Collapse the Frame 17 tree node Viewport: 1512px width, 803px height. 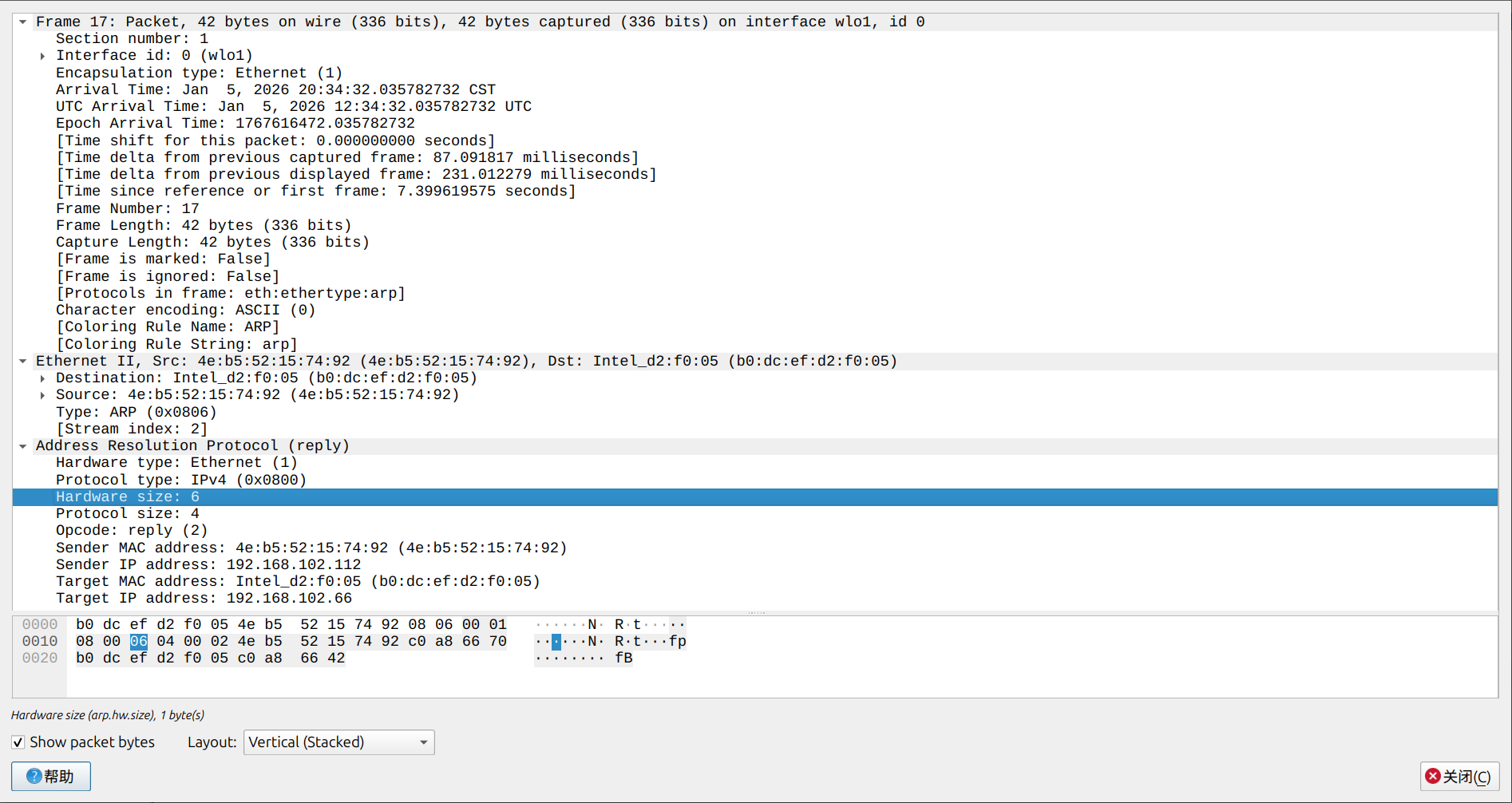click(x=23, y=22)
